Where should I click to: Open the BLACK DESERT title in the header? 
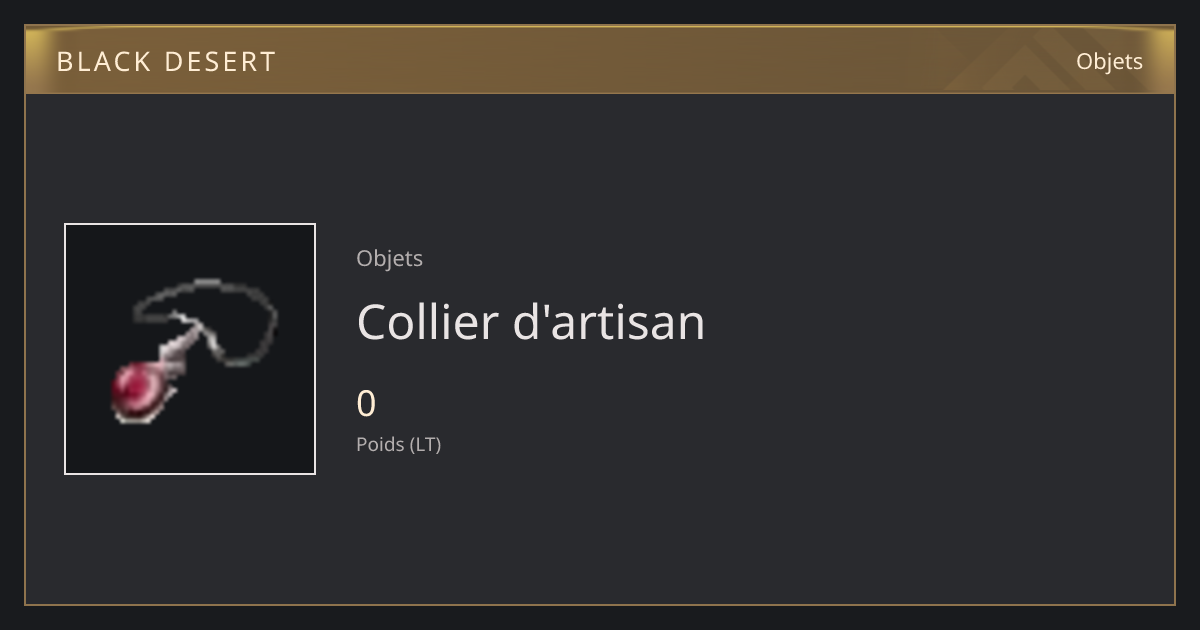point(166,62)
